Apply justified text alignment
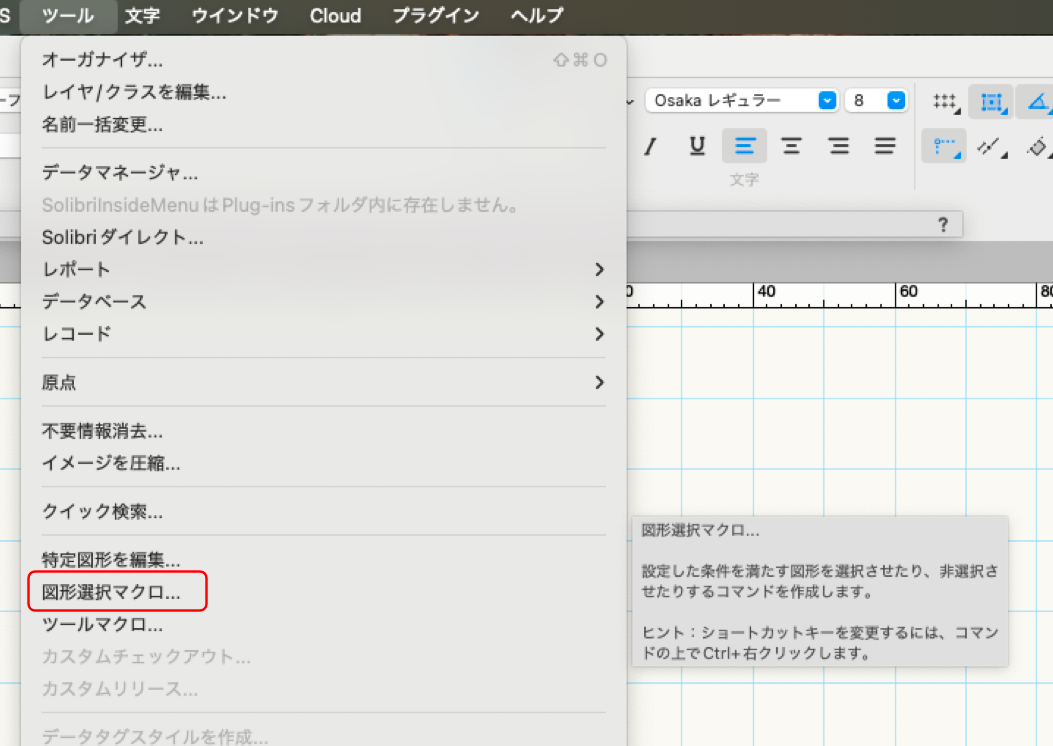The width and height of the screenshot is (1053, 746). (x=885, y=146)
